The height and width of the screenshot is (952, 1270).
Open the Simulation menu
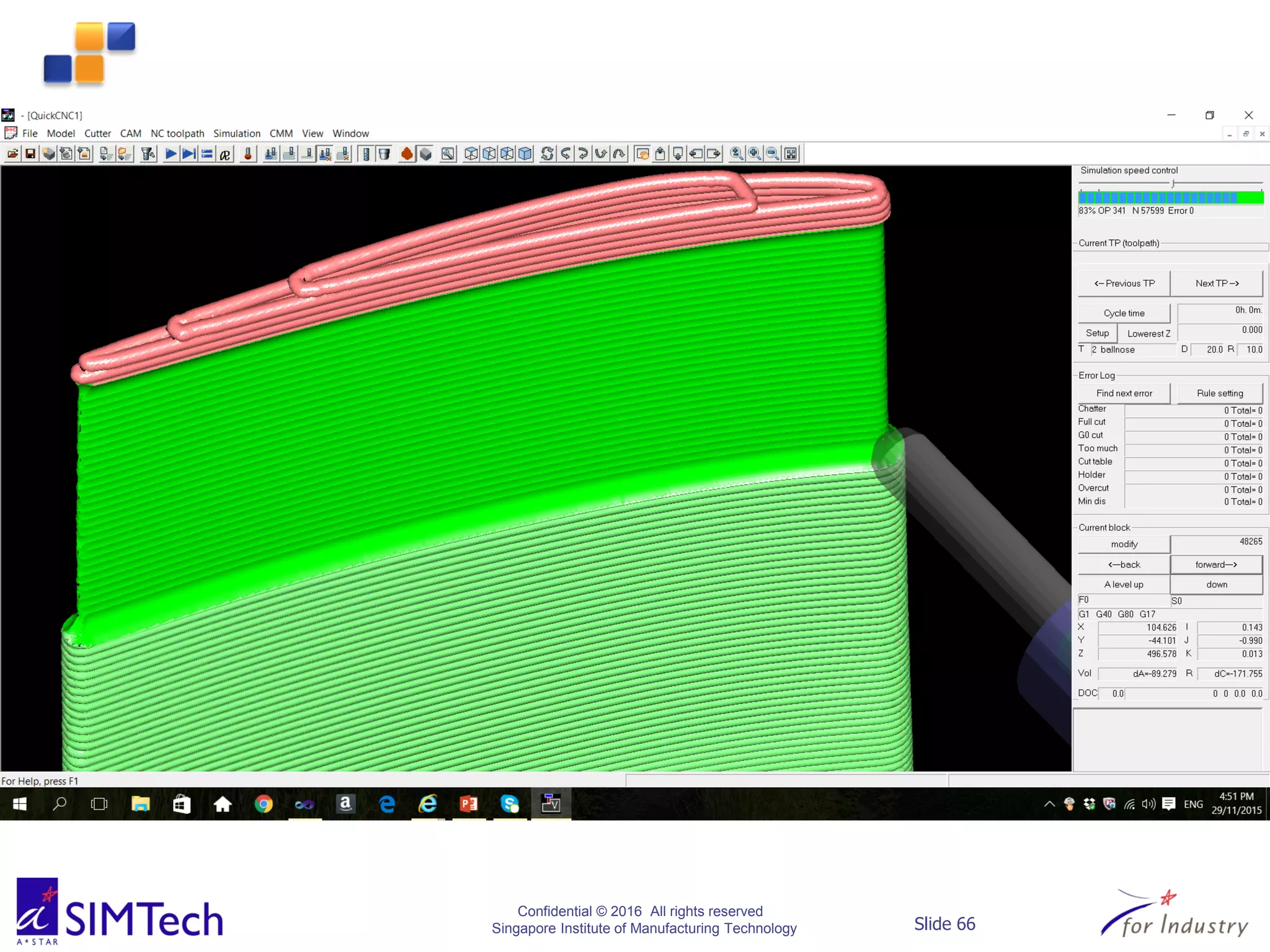tap(236, 133)
